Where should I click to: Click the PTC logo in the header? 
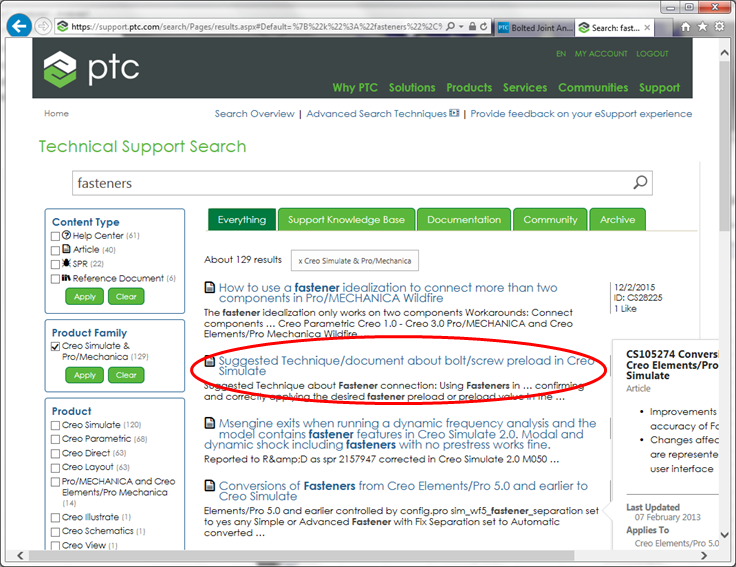point(92,69)
